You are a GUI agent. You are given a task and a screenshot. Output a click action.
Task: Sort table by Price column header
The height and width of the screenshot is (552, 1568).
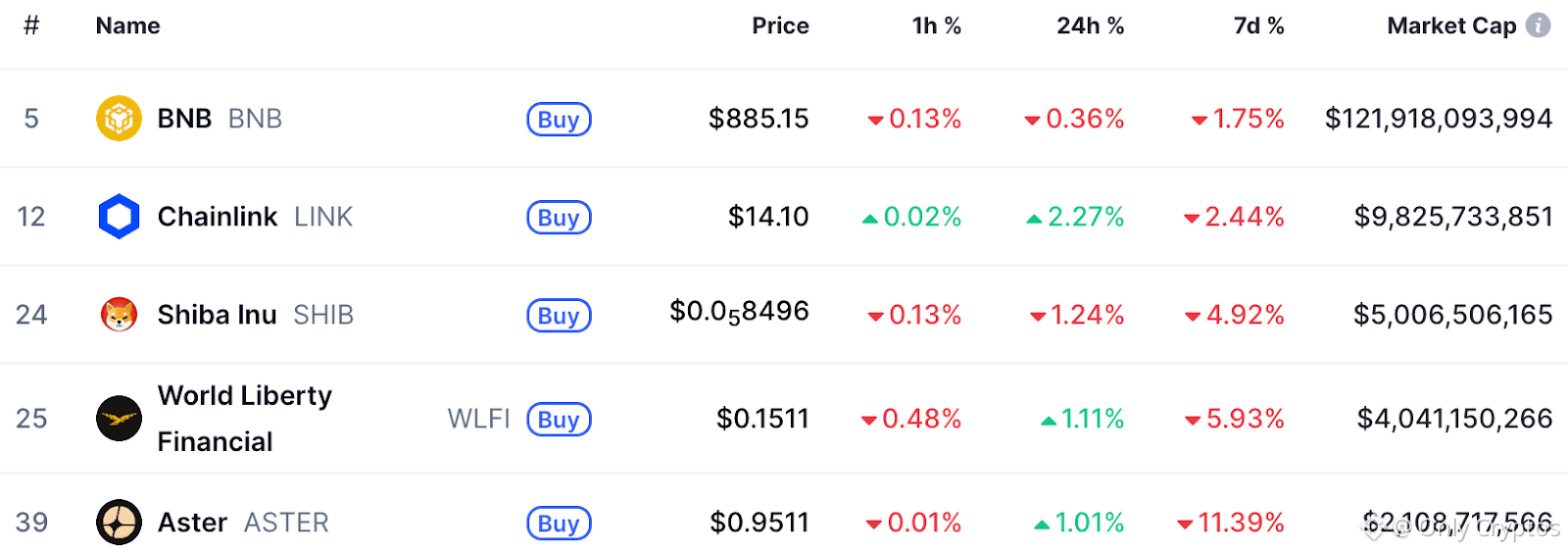click(780, 25)
